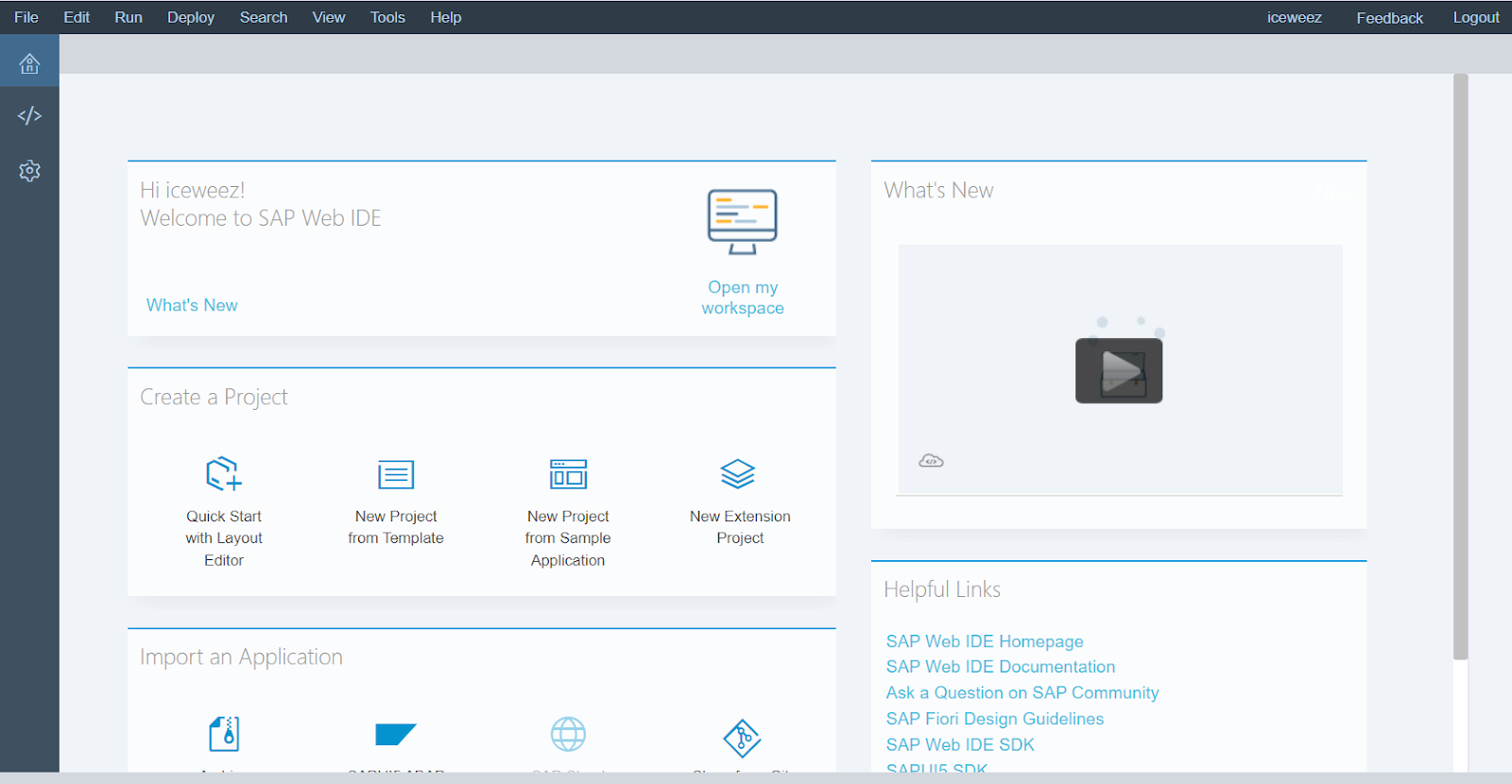Screen dimensions: 1512x784
Task: Open SAP Web IDE Documentation link
Action: (1001, 667)
